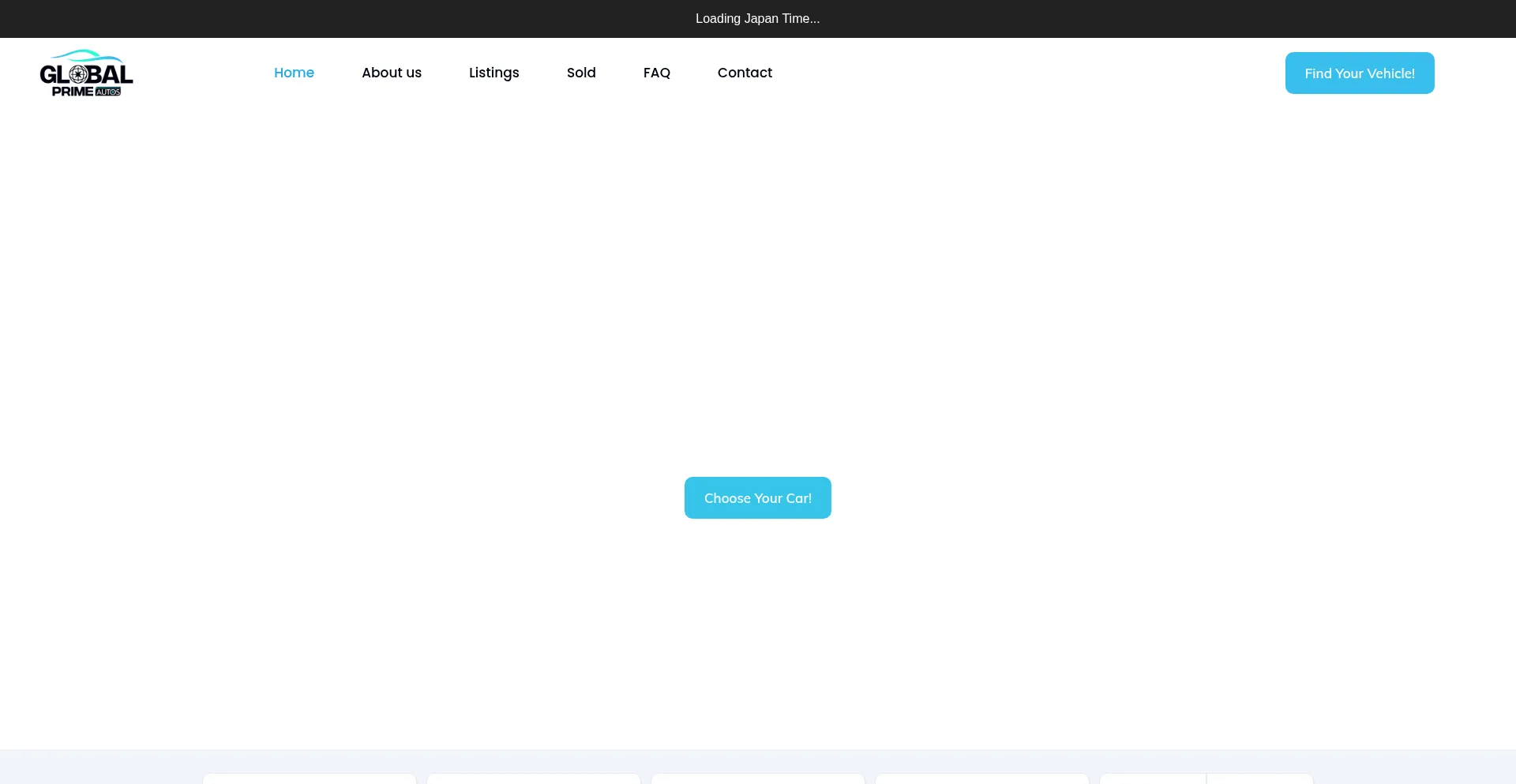Select the leftmost card in the bottom row

coord(310,778)
